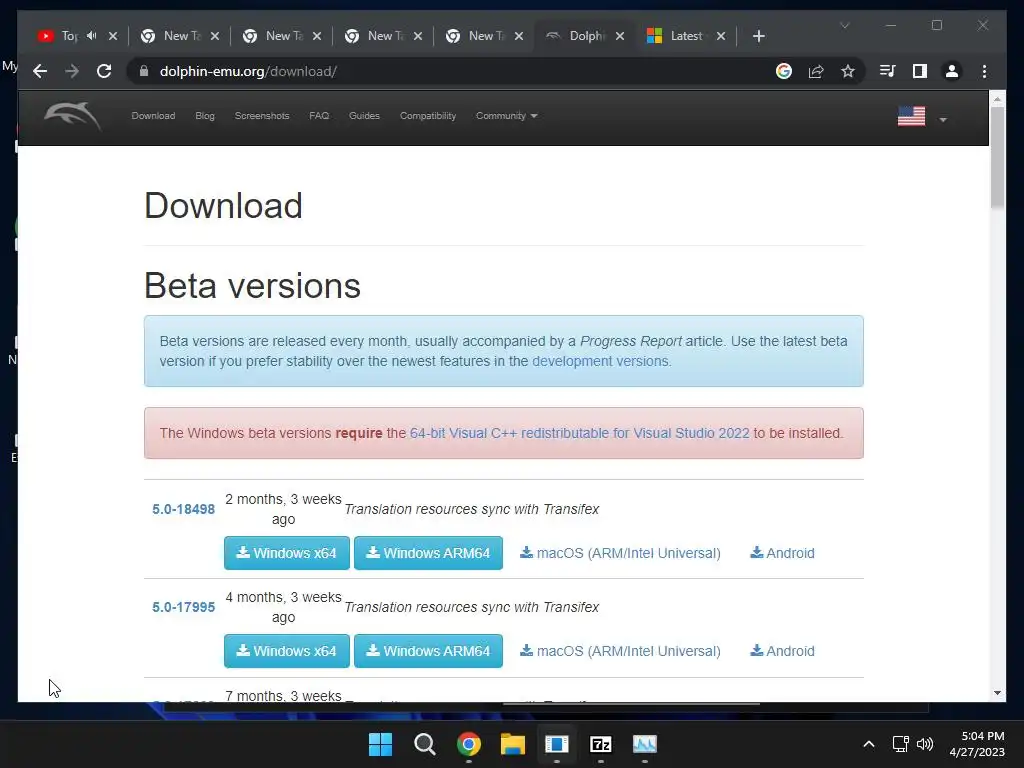Open Blog in site navigation
This screenshot has height=768, width=1024.
(x=204, y=116)
